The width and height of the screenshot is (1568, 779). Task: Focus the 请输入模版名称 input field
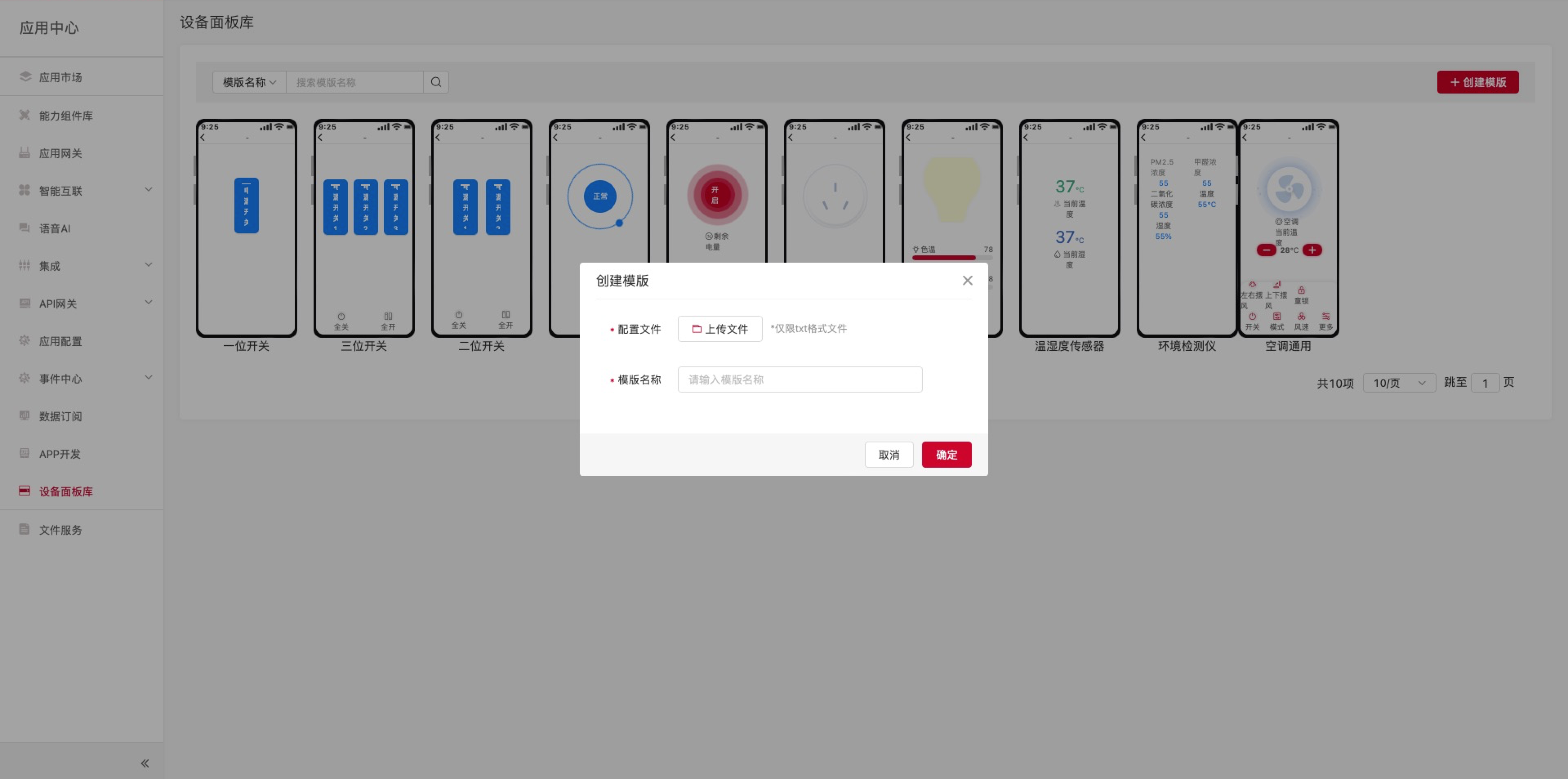799,379
